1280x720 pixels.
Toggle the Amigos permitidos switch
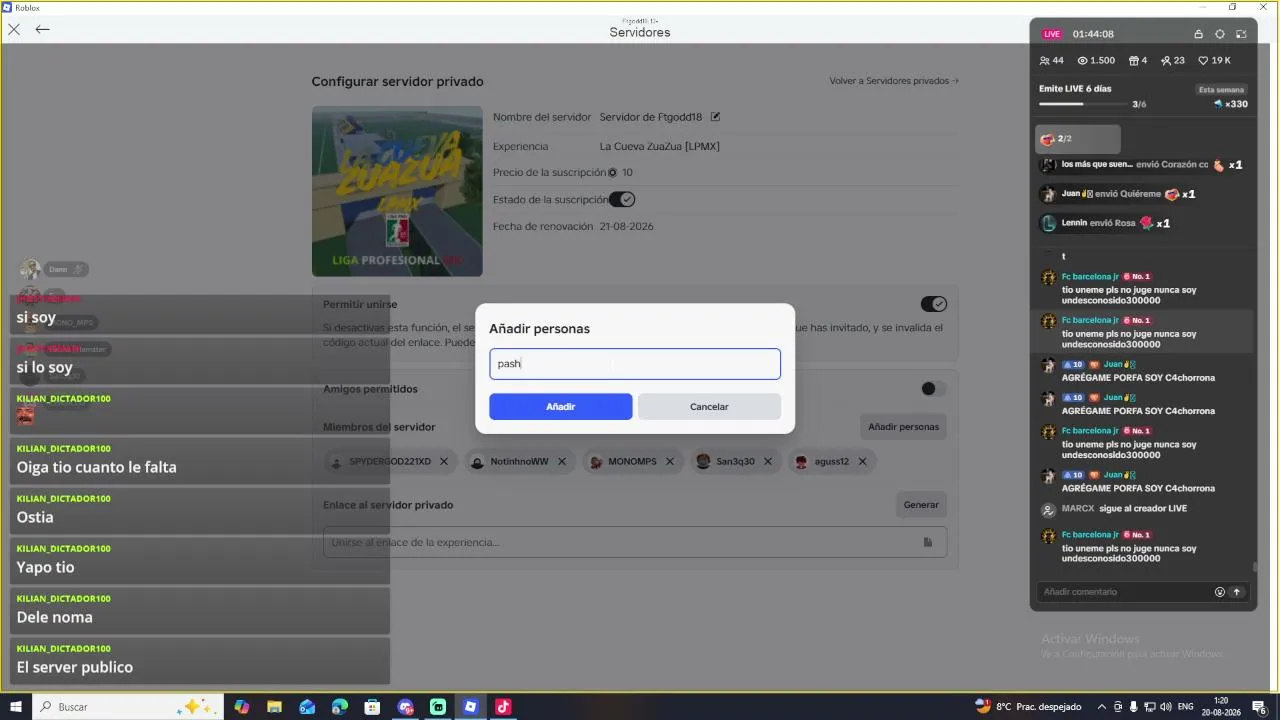[x=933, y=389]
